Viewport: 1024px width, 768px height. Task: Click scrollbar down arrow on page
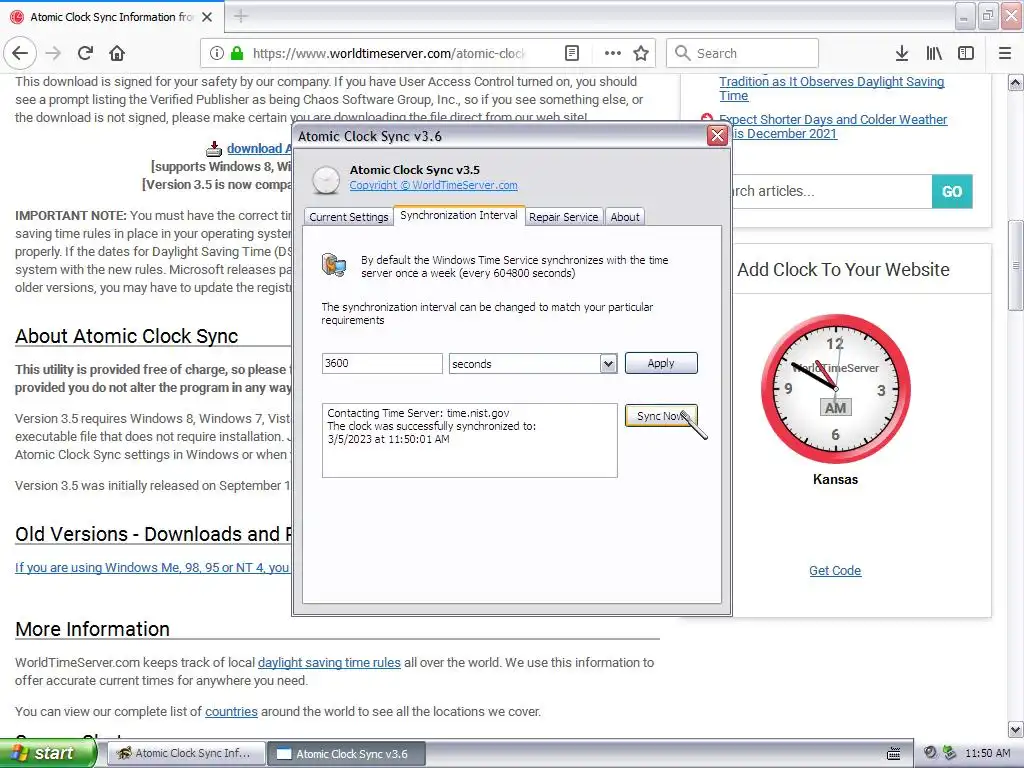pos(1015,729)
